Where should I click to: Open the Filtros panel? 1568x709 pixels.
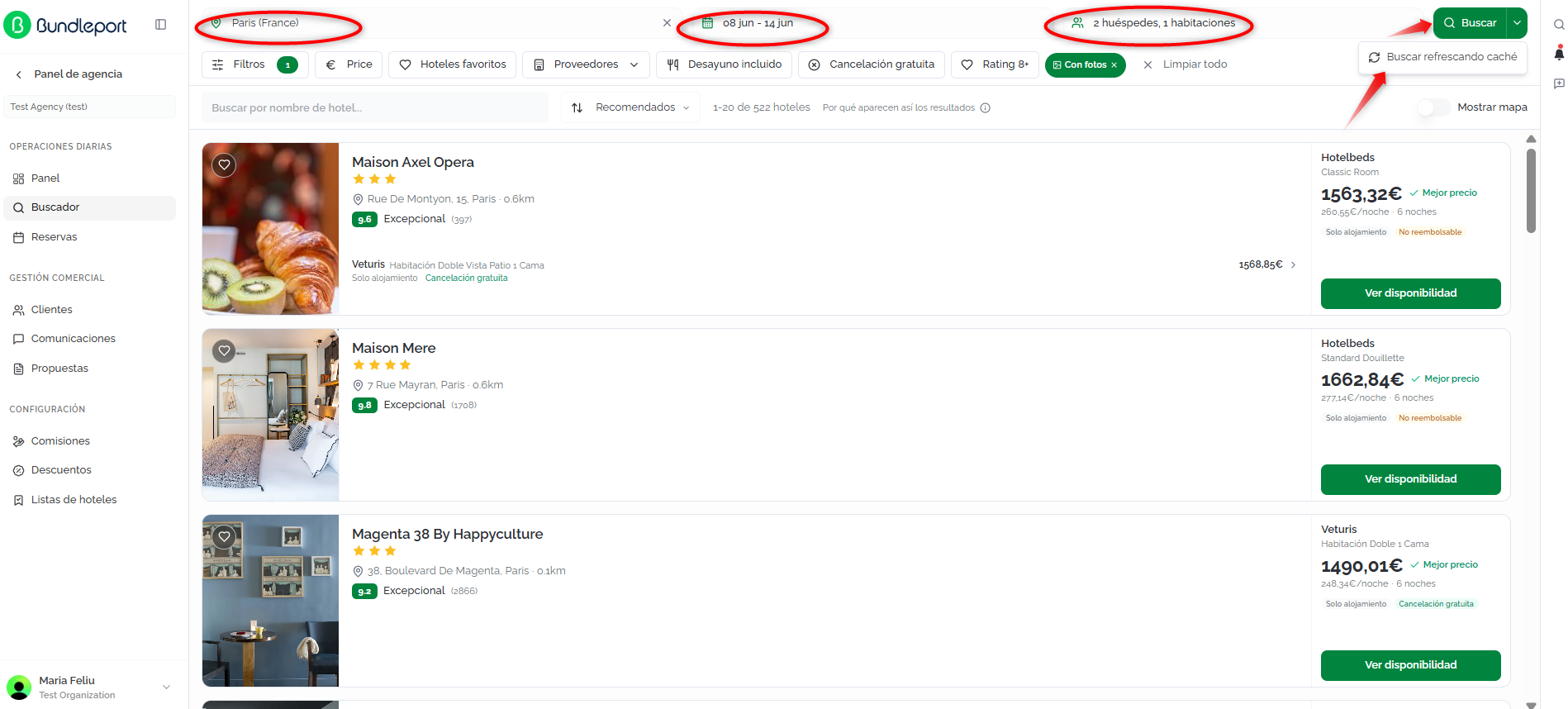[255, 64]
